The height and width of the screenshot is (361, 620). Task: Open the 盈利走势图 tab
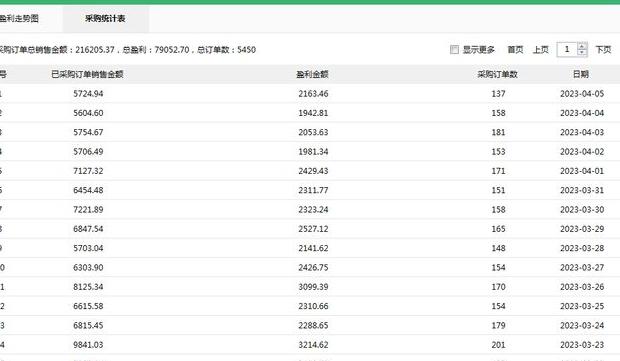click(19, 19)
